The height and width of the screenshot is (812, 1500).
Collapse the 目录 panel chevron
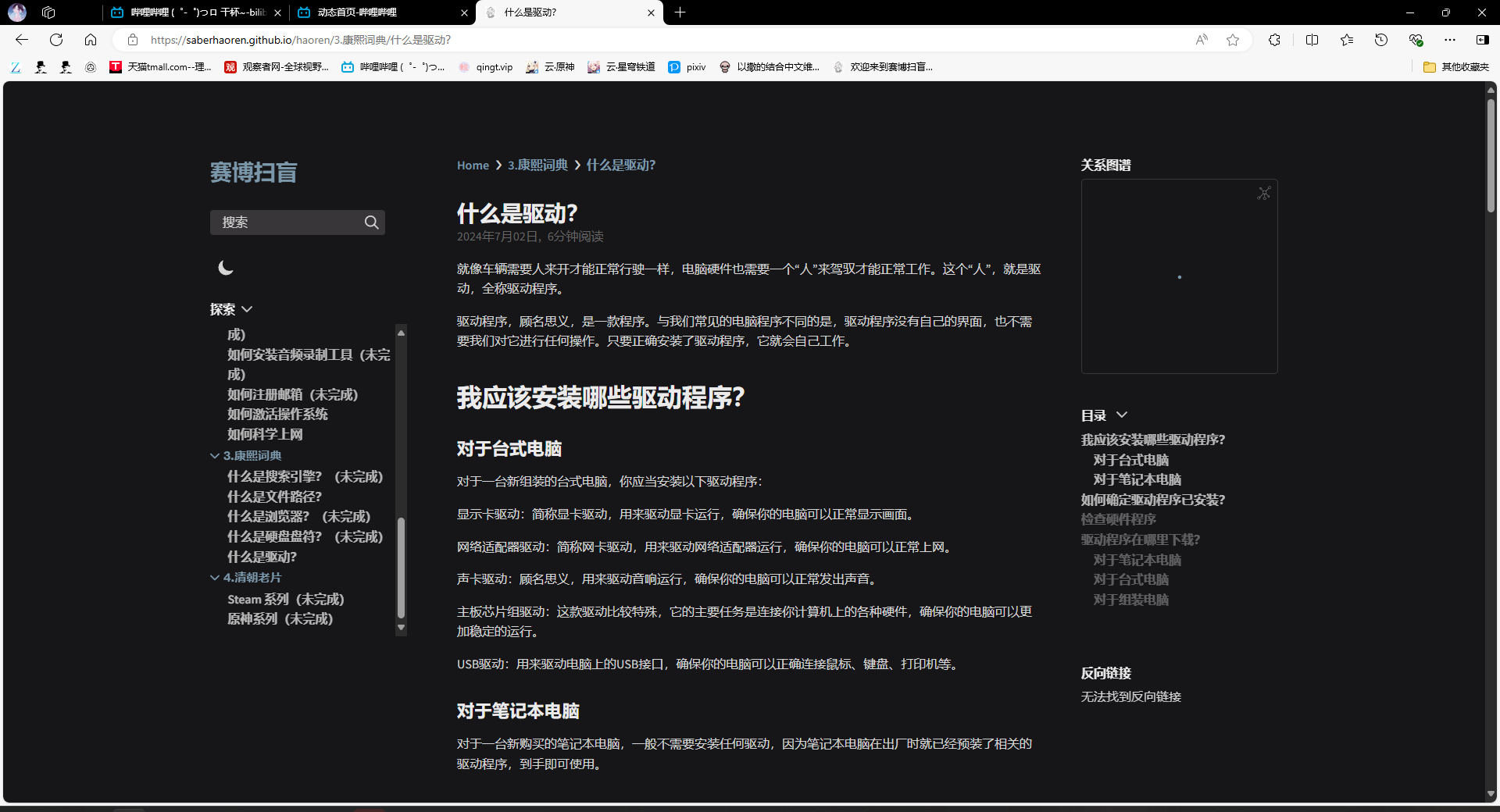click(1123, 415)
